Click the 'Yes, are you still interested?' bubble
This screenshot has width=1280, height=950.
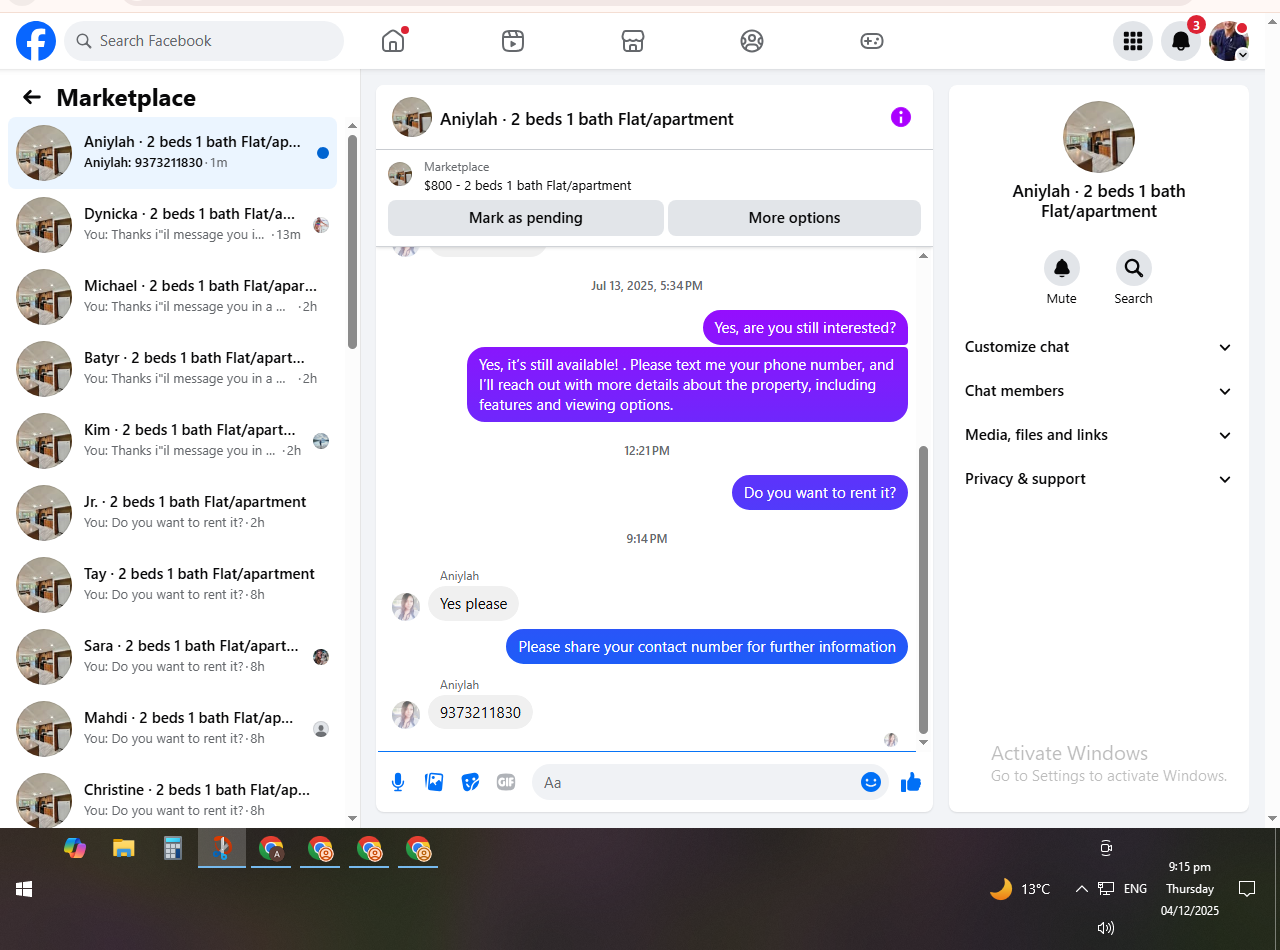805,328
